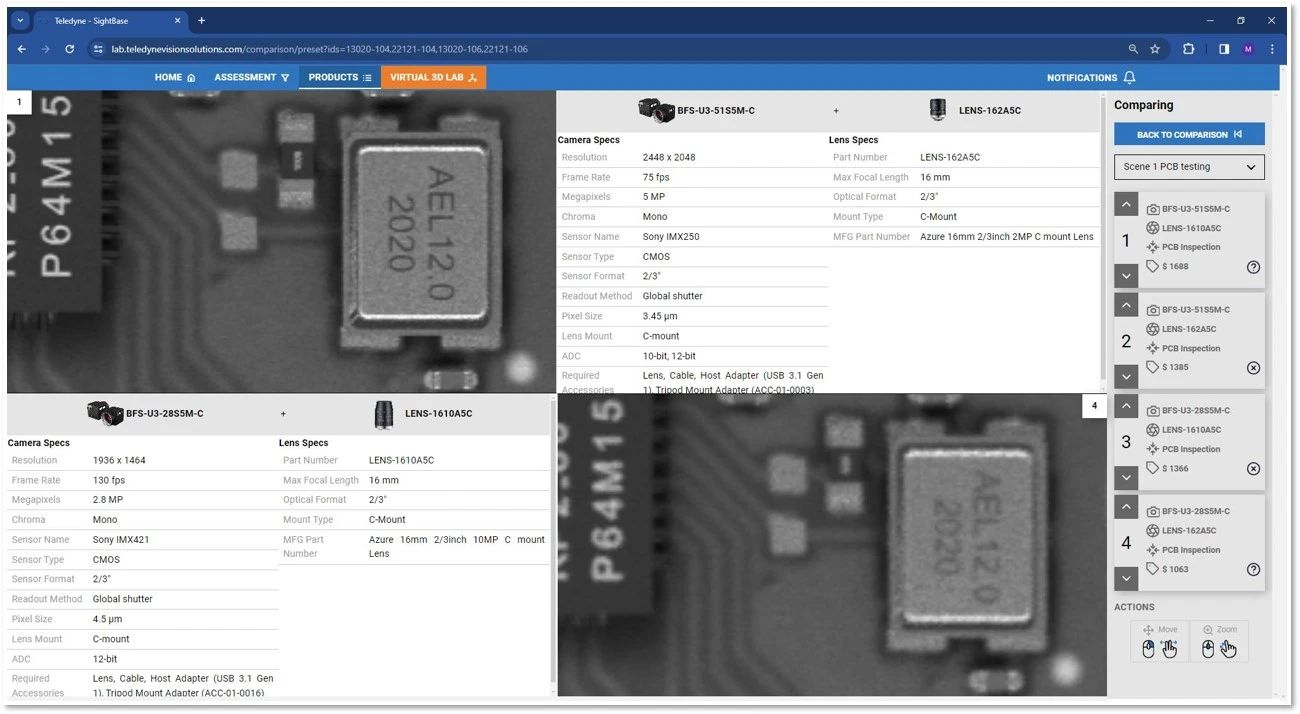Move comparison card 2 down
The image size is (1300, 714).
click(x=1126, y=377)
